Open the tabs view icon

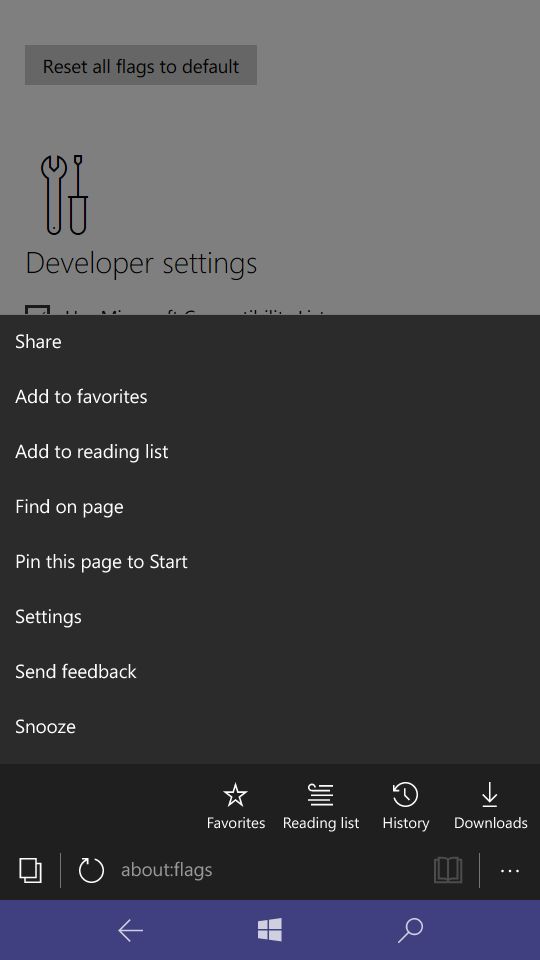(x=31, y=870)
